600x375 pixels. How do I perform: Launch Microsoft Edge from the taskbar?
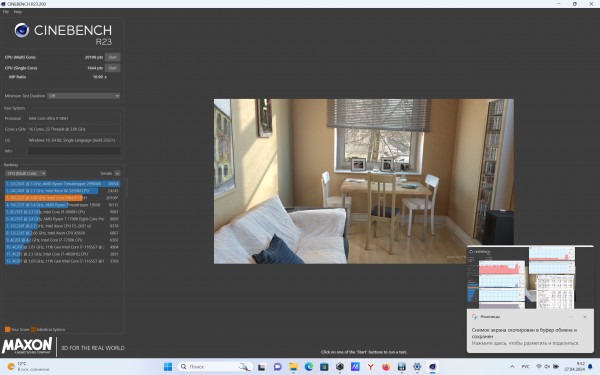tap(309, 367)
